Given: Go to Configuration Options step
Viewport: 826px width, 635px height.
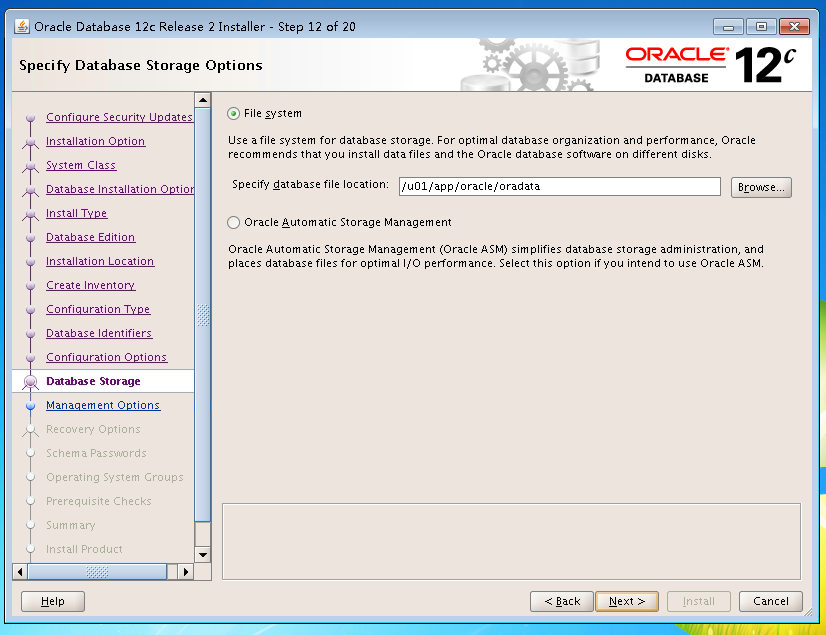Looking at the screenshot, I should coord(106,357).
